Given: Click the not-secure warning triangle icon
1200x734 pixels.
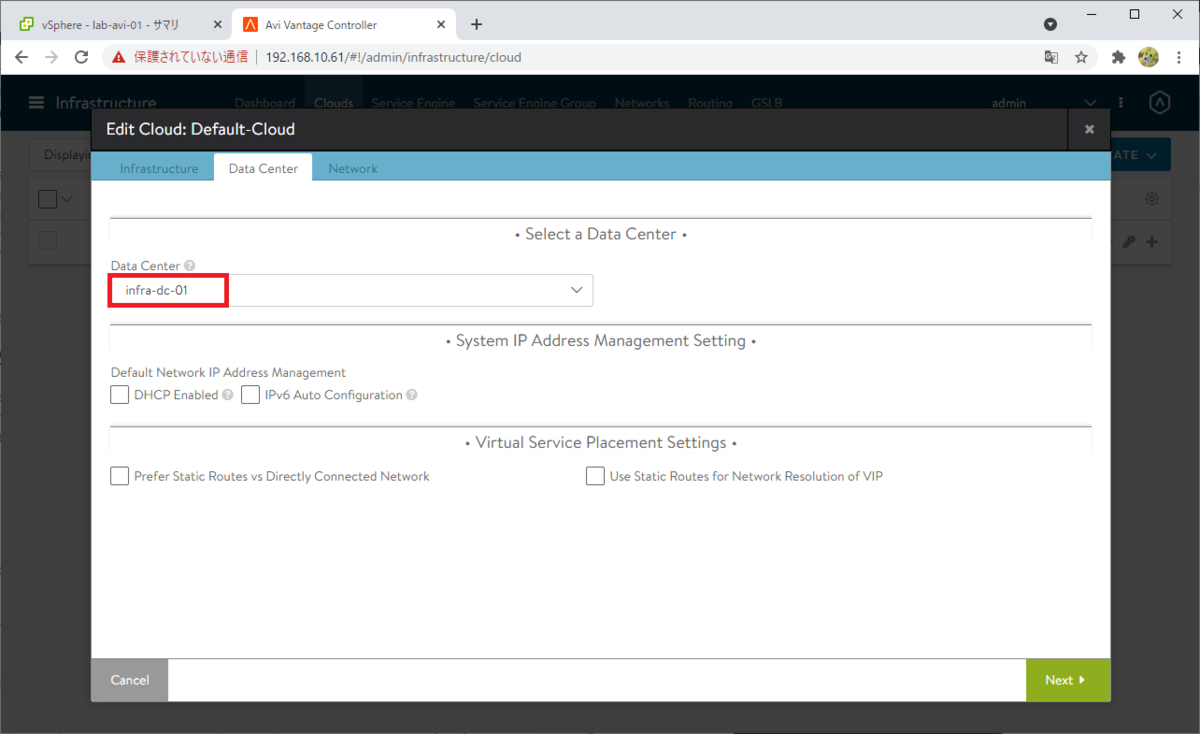Looking at the screenshot, I should [118, 57].
